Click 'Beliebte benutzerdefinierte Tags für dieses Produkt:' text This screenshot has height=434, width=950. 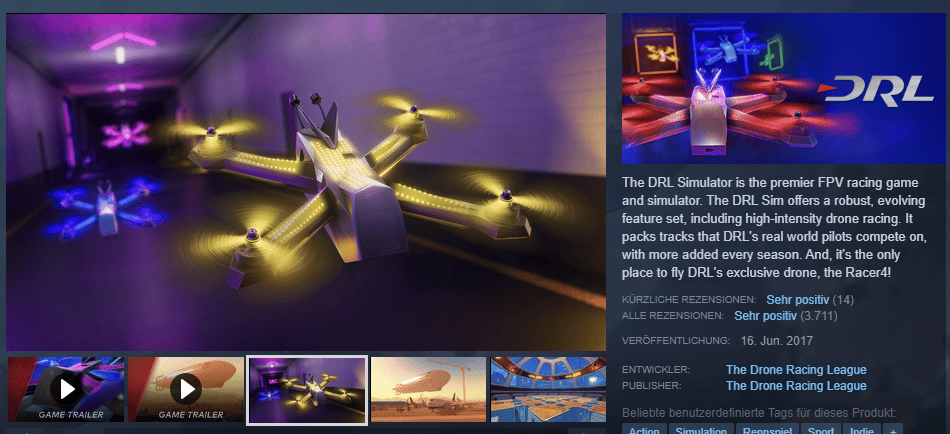759,413
